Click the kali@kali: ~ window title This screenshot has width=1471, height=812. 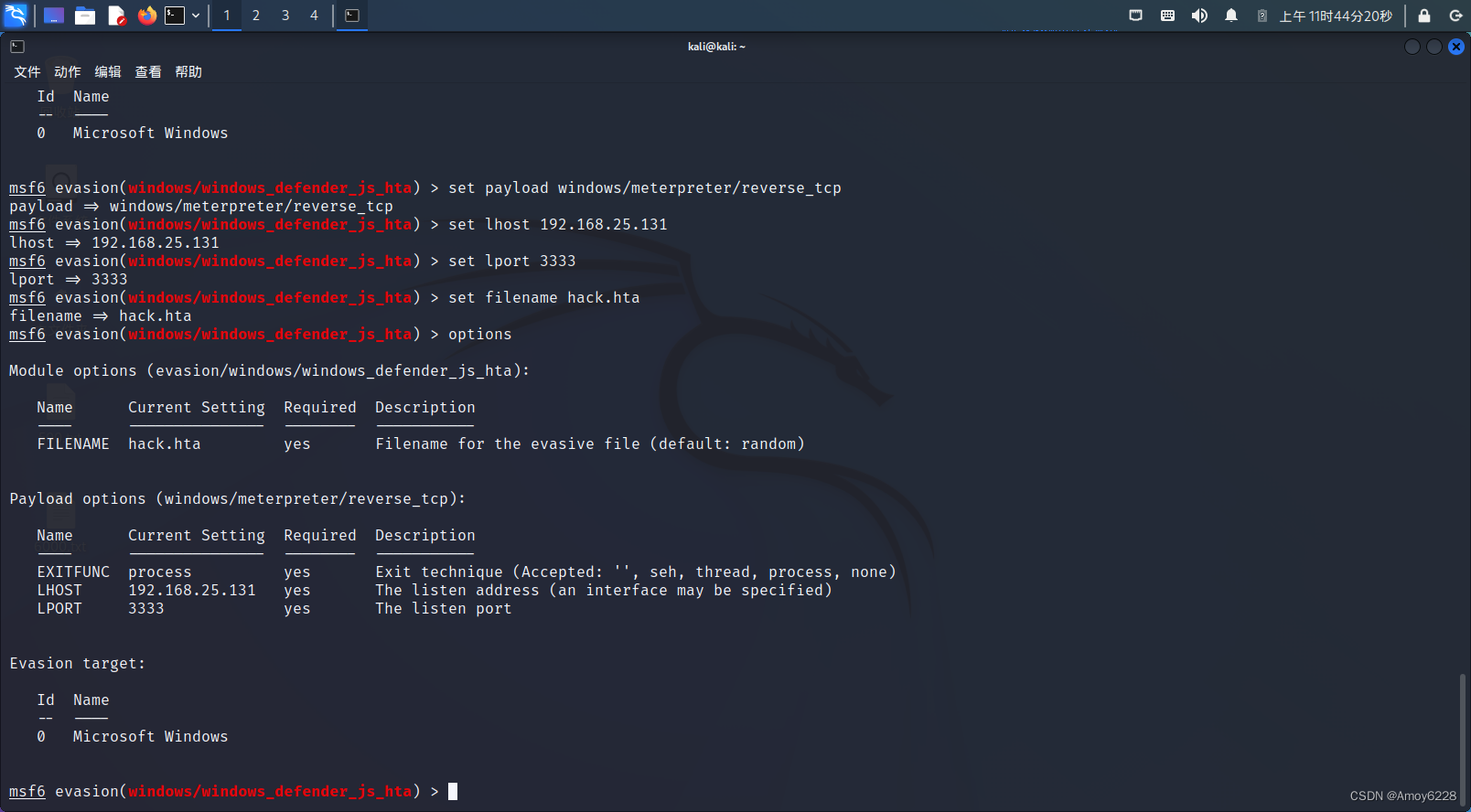(x=717, y=47)
